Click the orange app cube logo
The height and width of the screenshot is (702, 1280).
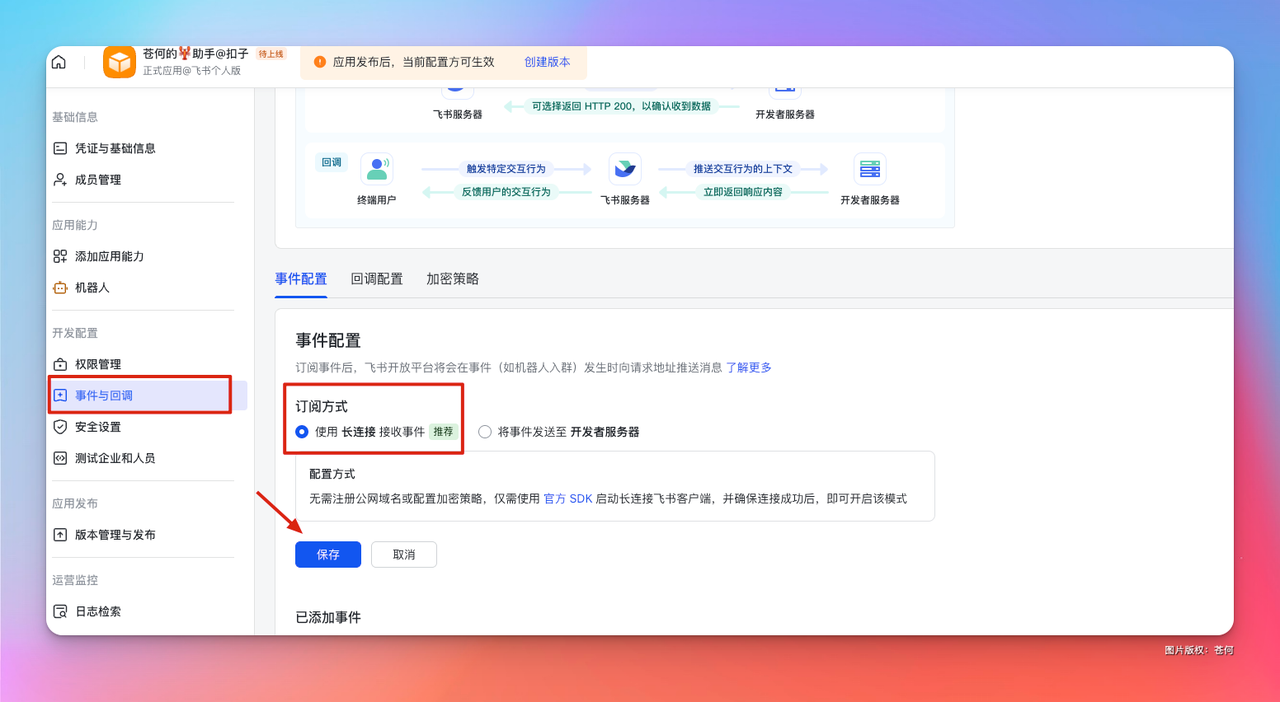[x=120, y=62]
